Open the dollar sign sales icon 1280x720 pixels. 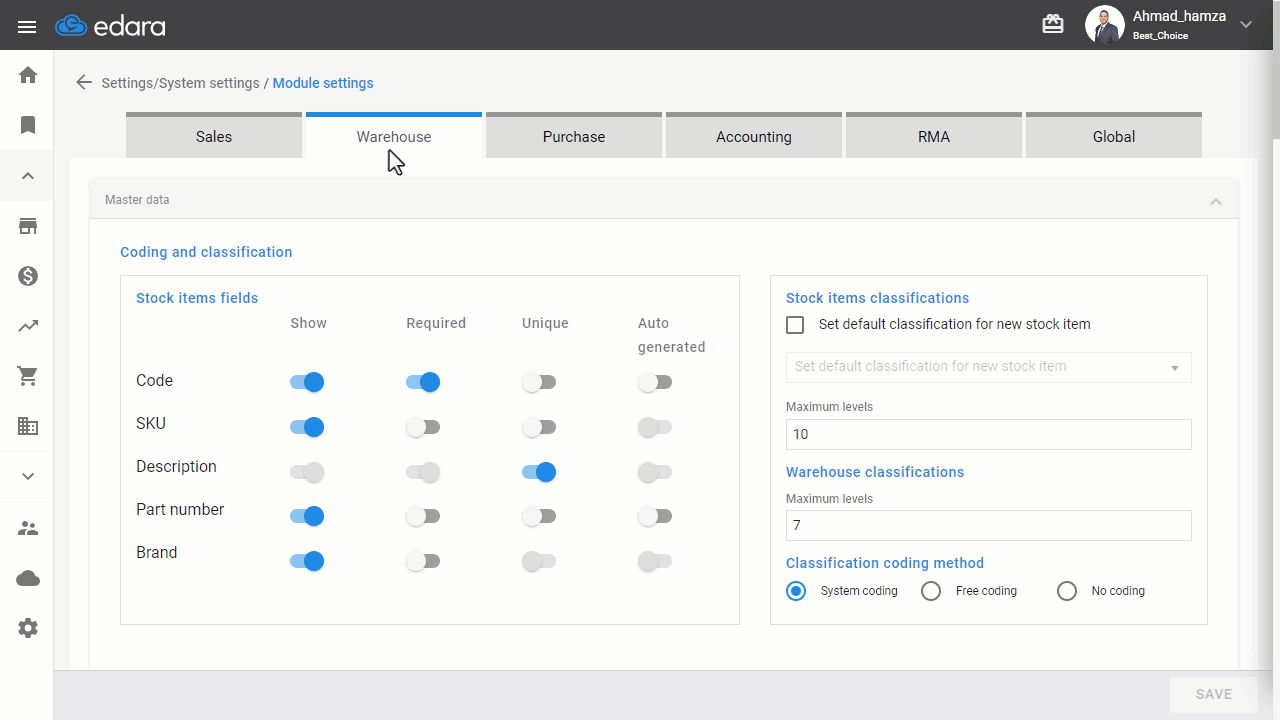tap(28, 276)
